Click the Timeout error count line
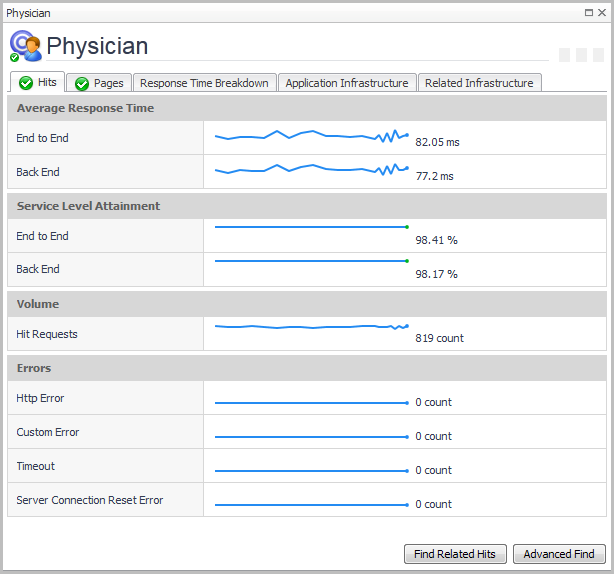614x574 pixels. tap(311, 471)
